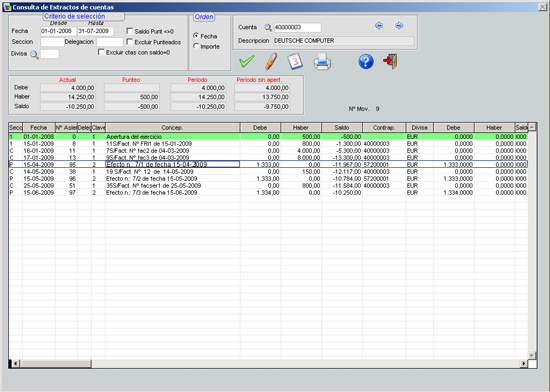This screenshot has height=392, width=550.
Task: Click the Periodo sin apert. Saldo -9.750,00
Action: [262, 107]
